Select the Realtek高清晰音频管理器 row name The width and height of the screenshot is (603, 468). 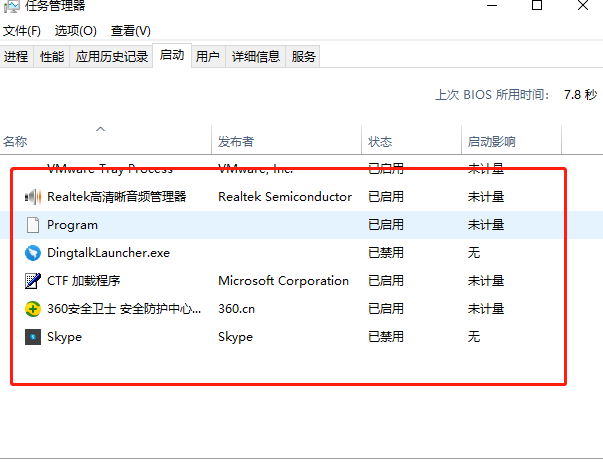click(117, 197)
